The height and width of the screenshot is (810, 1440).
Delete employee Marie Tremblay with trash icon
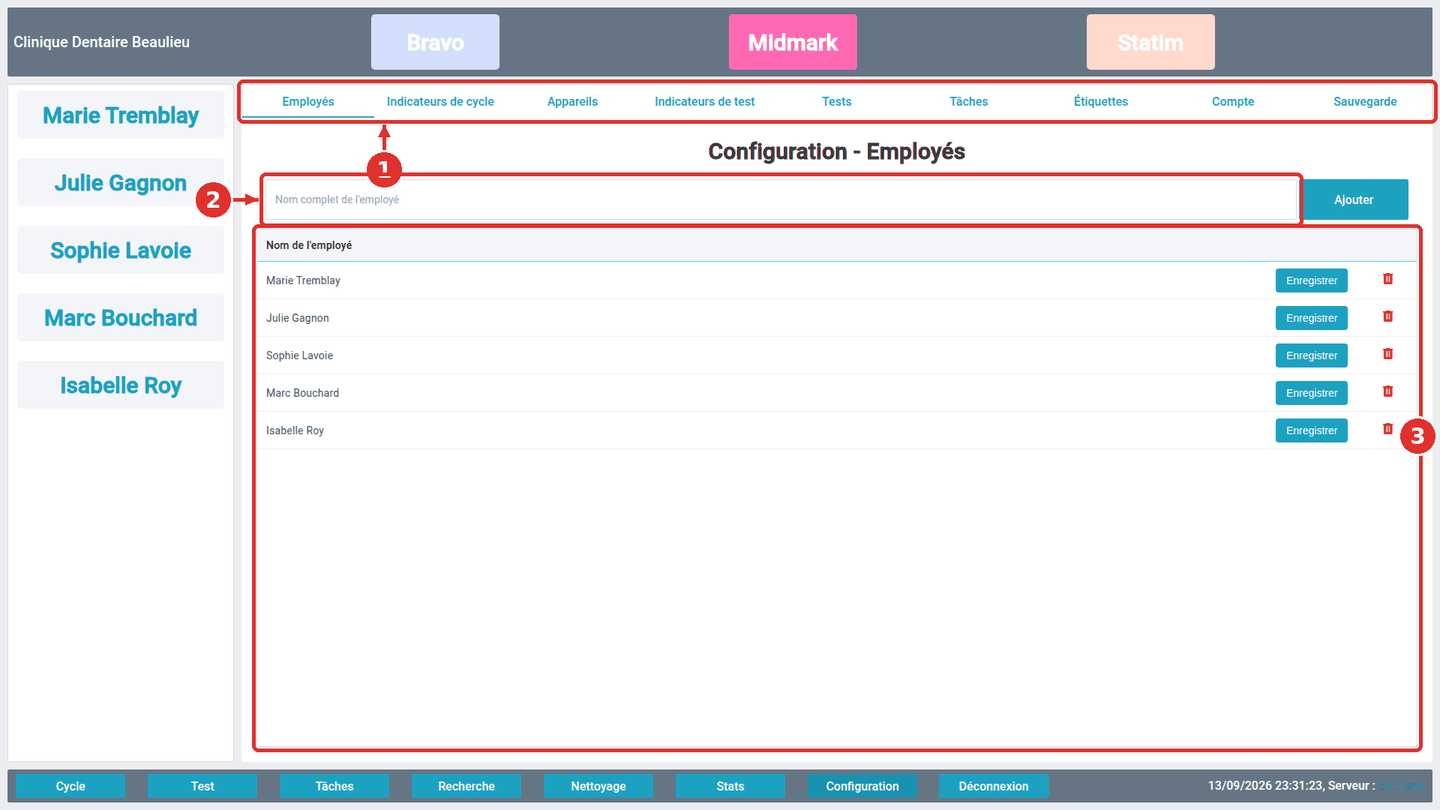coord(1388,279)
